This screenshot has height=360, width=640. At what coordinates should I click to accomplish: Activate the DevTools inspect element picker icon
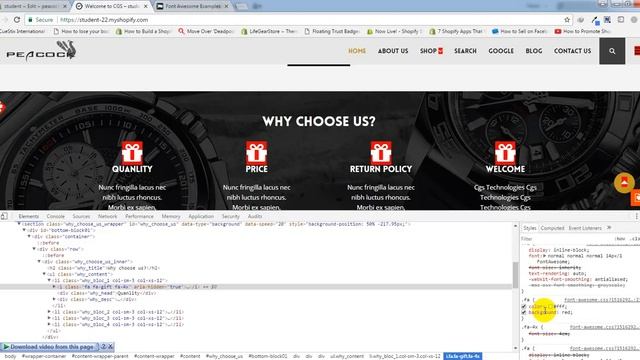[x=4, y=216]
